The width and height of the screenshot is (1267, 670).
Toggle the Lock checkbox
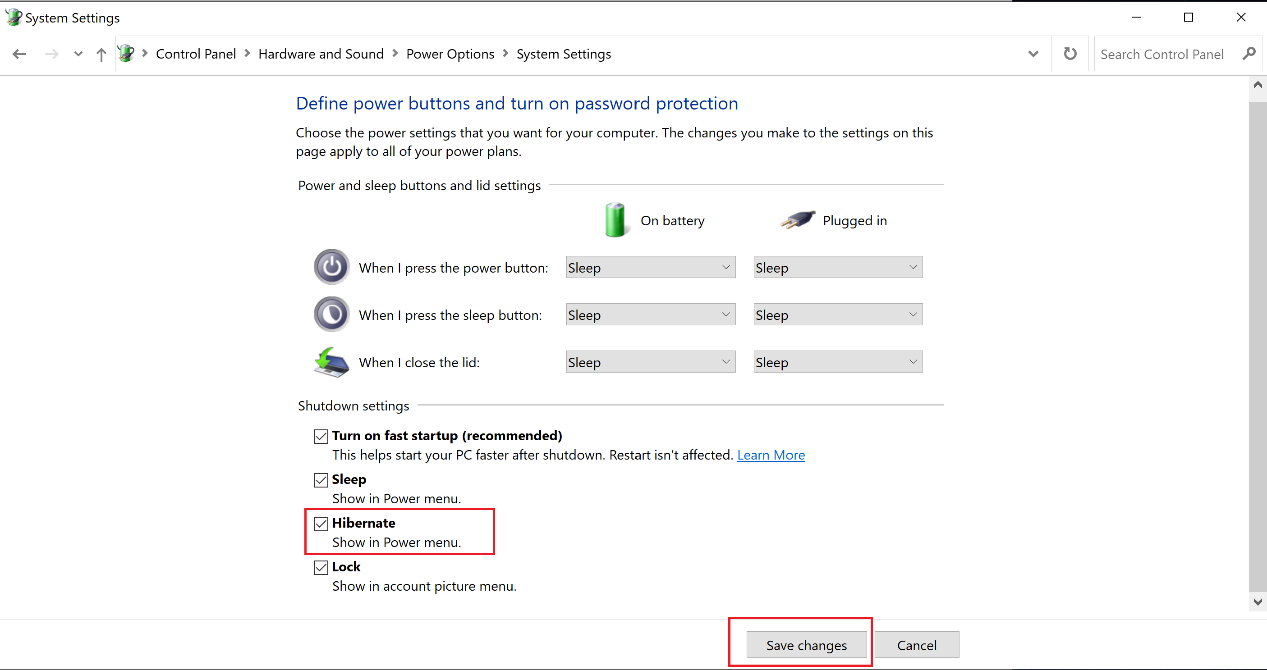(x=321, y=567)
